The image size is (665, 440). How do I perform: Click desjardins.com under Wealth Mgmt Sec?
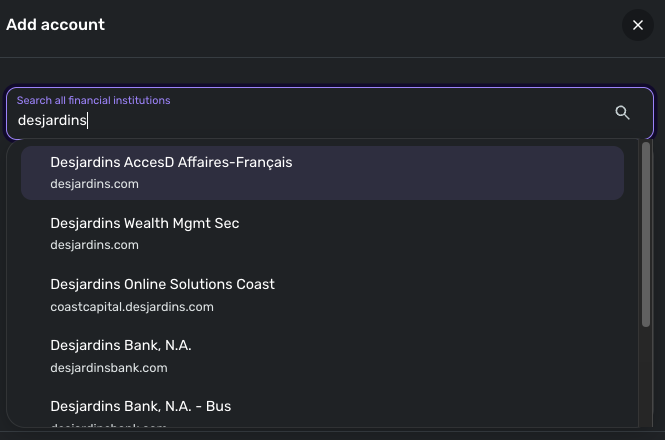coord(94,245)
